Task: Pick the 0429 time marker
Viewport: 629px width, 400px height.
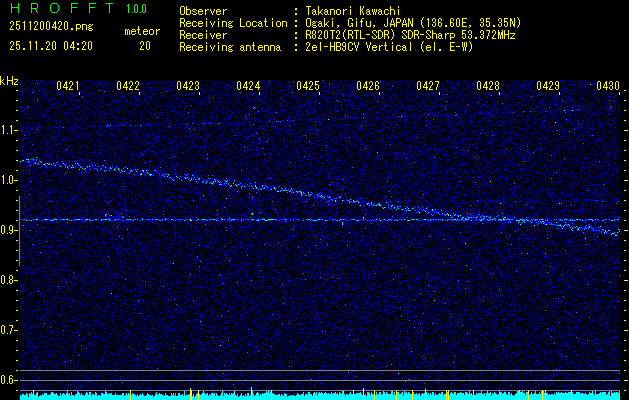Action: tap(548, 87)
